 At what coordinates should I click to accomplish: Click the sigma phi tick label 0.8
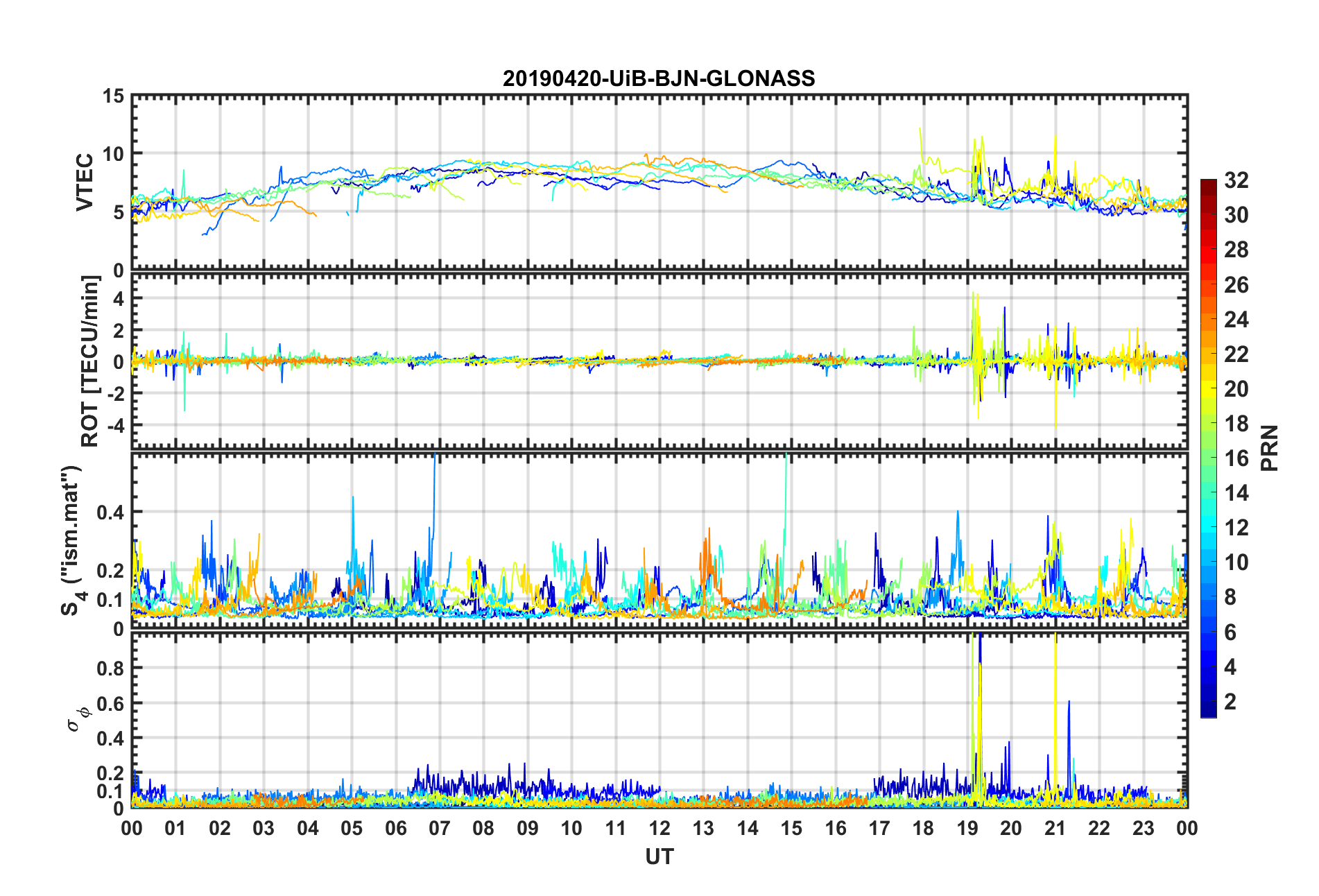110,669
